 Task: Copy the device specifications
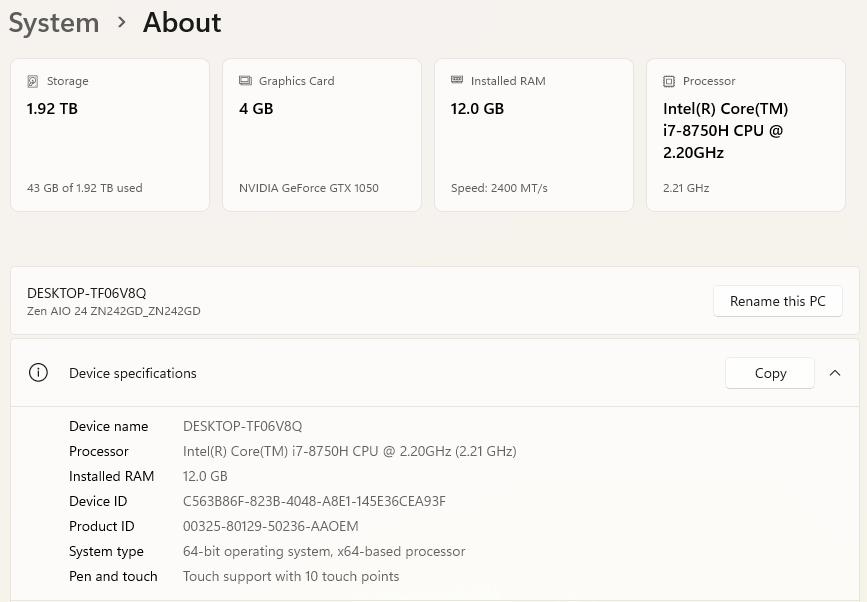(769, 373)
